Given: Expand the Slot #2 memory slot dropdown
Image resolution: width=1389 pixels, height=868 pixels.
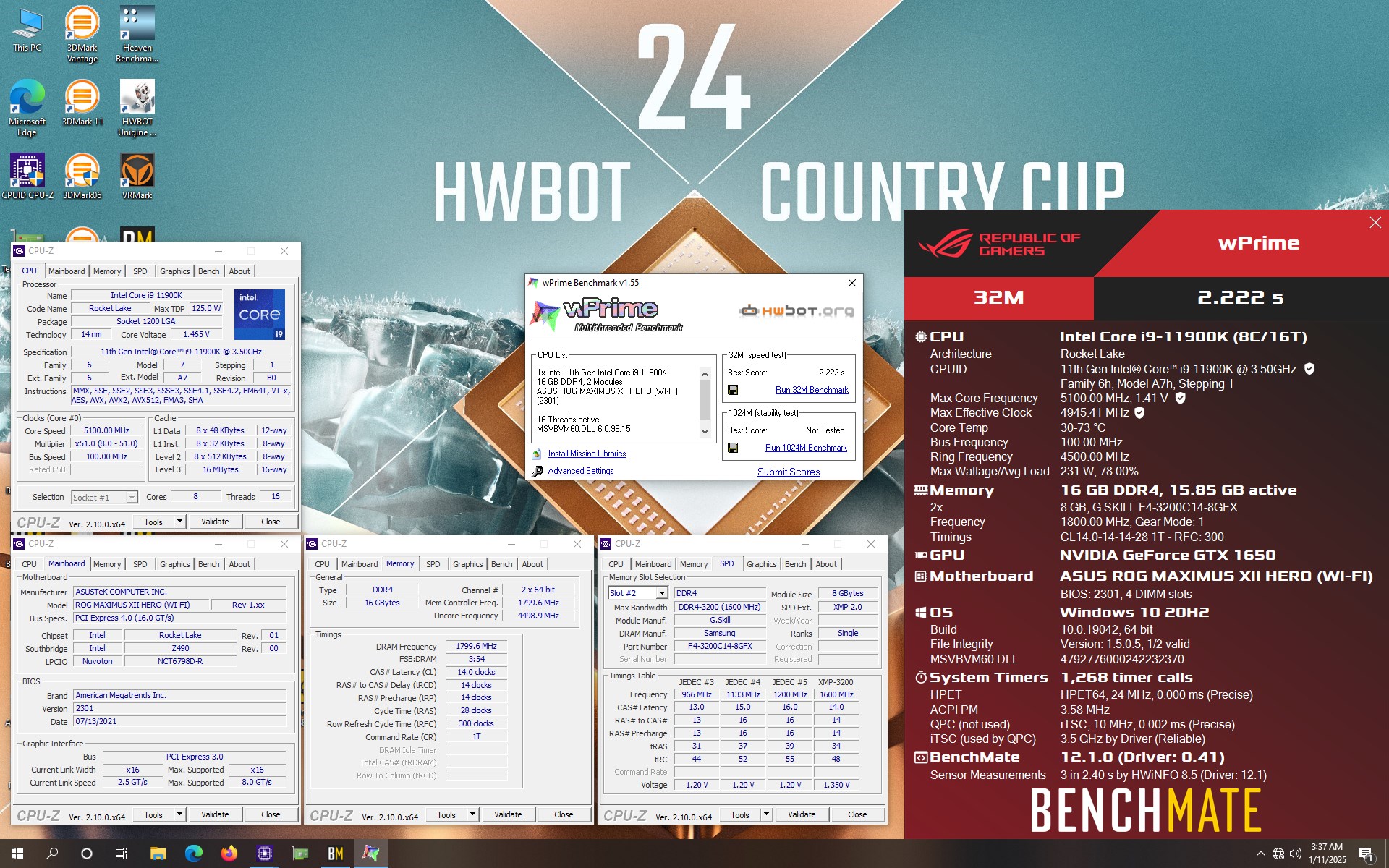Looking at the screenshot, I should 661,593.
